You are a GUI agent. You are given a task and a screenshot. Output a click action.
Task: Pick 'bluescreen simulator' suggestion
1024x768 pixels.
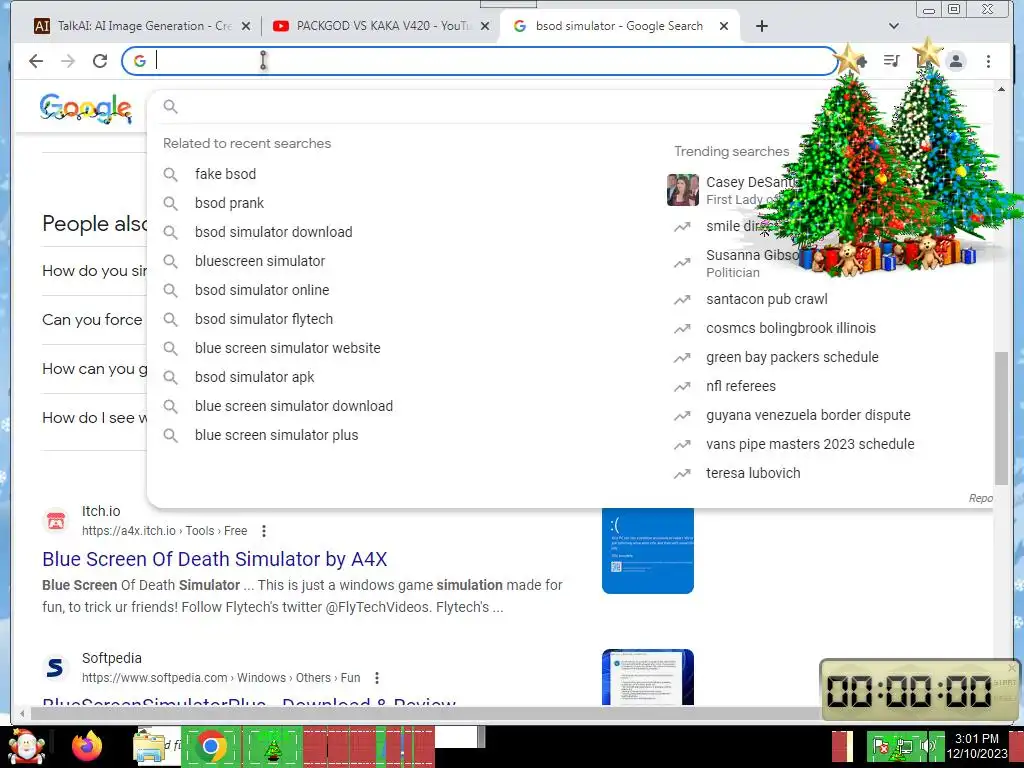coord(260,261)
